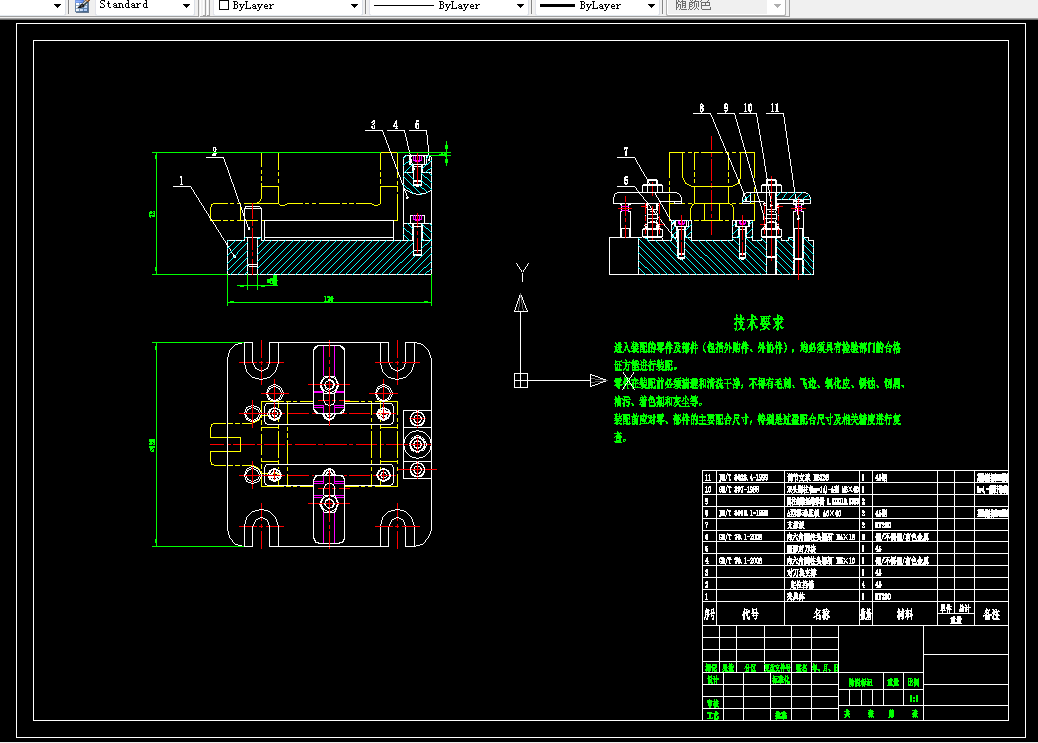The width and height of the screenshot is (1038, 743).
Task: Select balloon number 2 in front view
Action: 214,152
